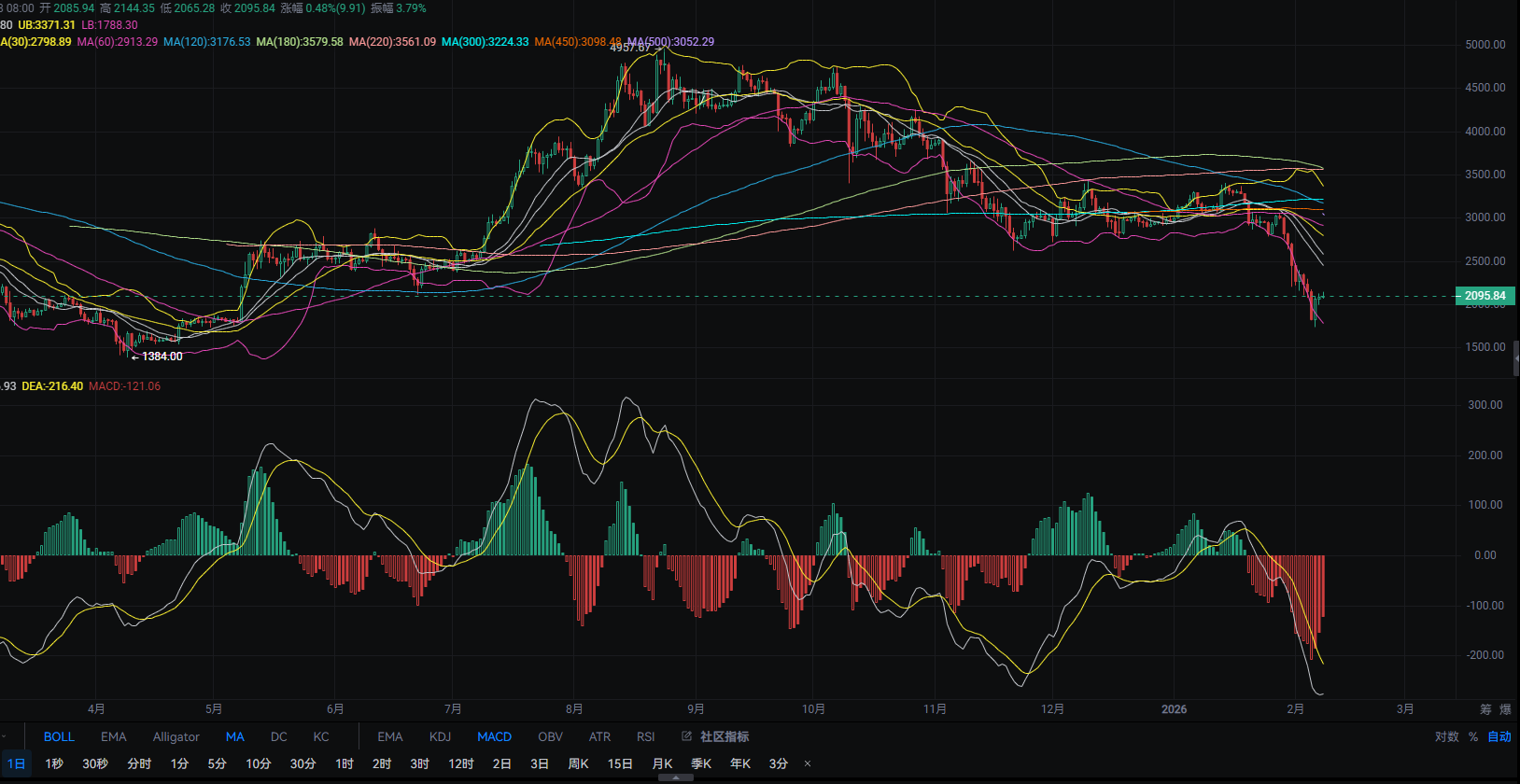This screenshot has width=1520, height=784.
Task: Click the 爆 liquidation icon
Action: point(1504,709)
